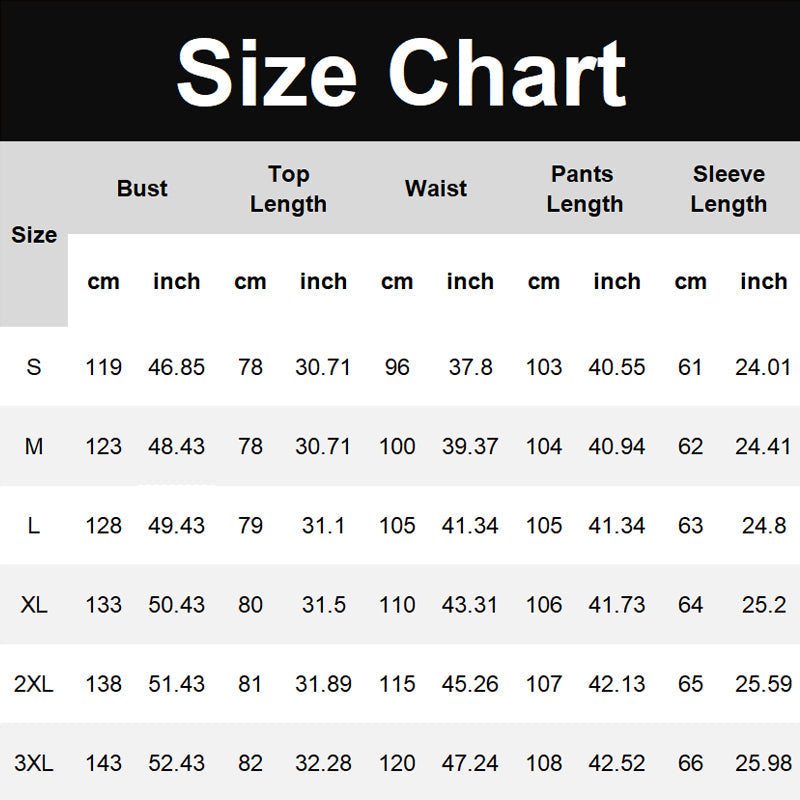Select the Bust column header
This screenshot has height=800, width=800.
pos(142,188)
